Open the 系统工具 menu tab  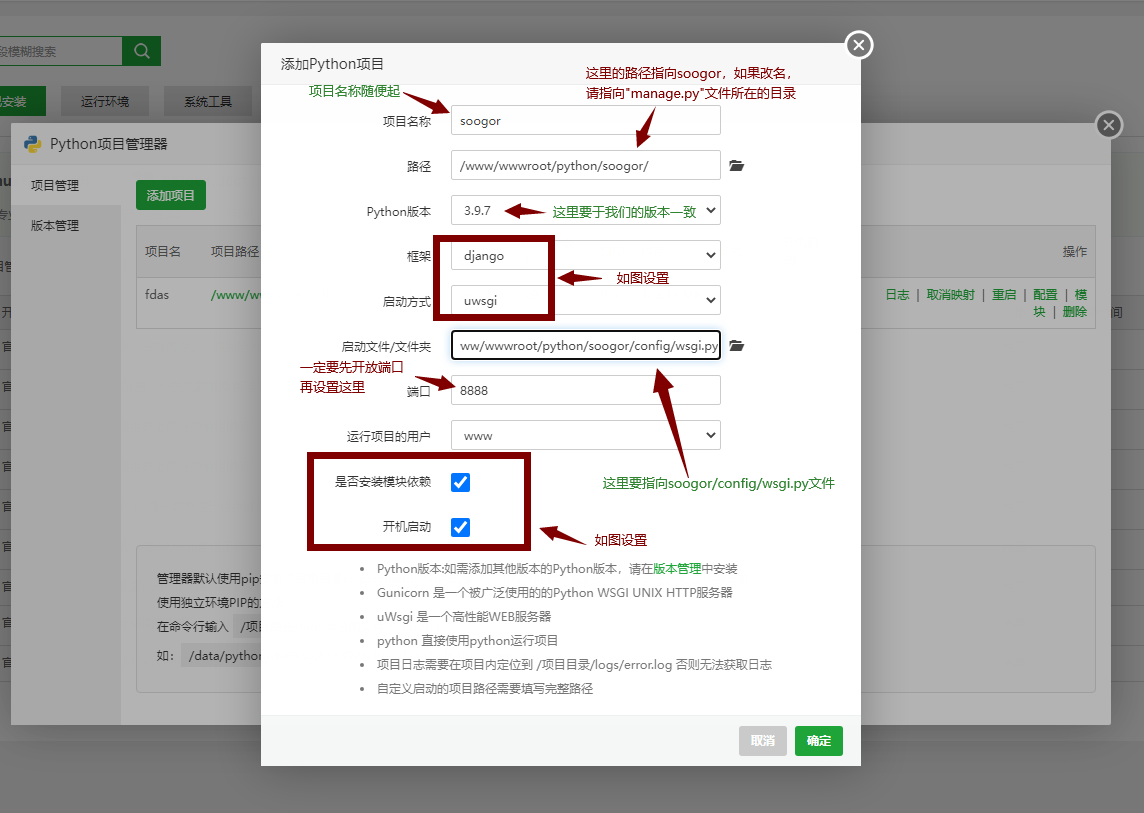pyautogui.click(x=207, y=101)
